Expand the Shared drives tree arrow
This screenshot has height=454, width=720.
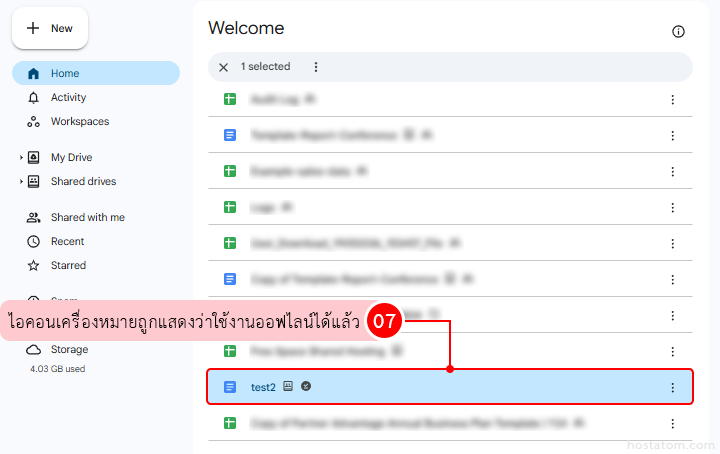tap(21, 181)
